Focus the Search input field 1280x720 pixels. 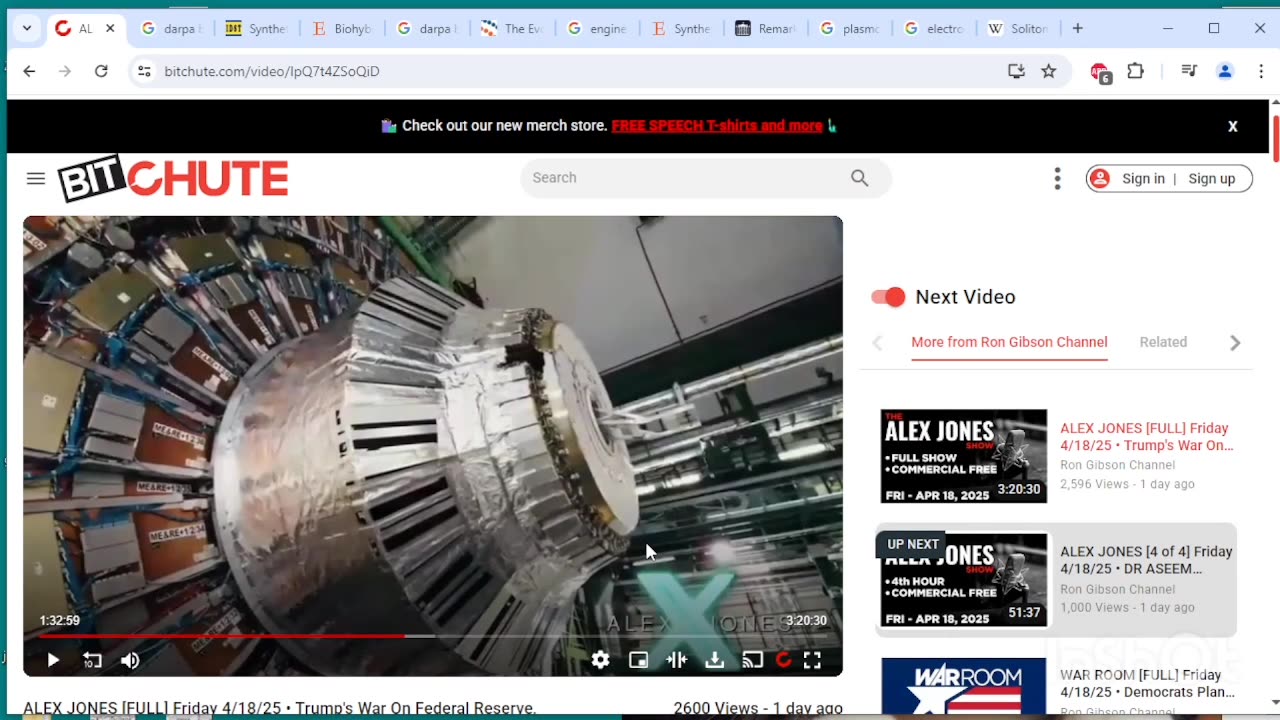[x=685, y=178]
